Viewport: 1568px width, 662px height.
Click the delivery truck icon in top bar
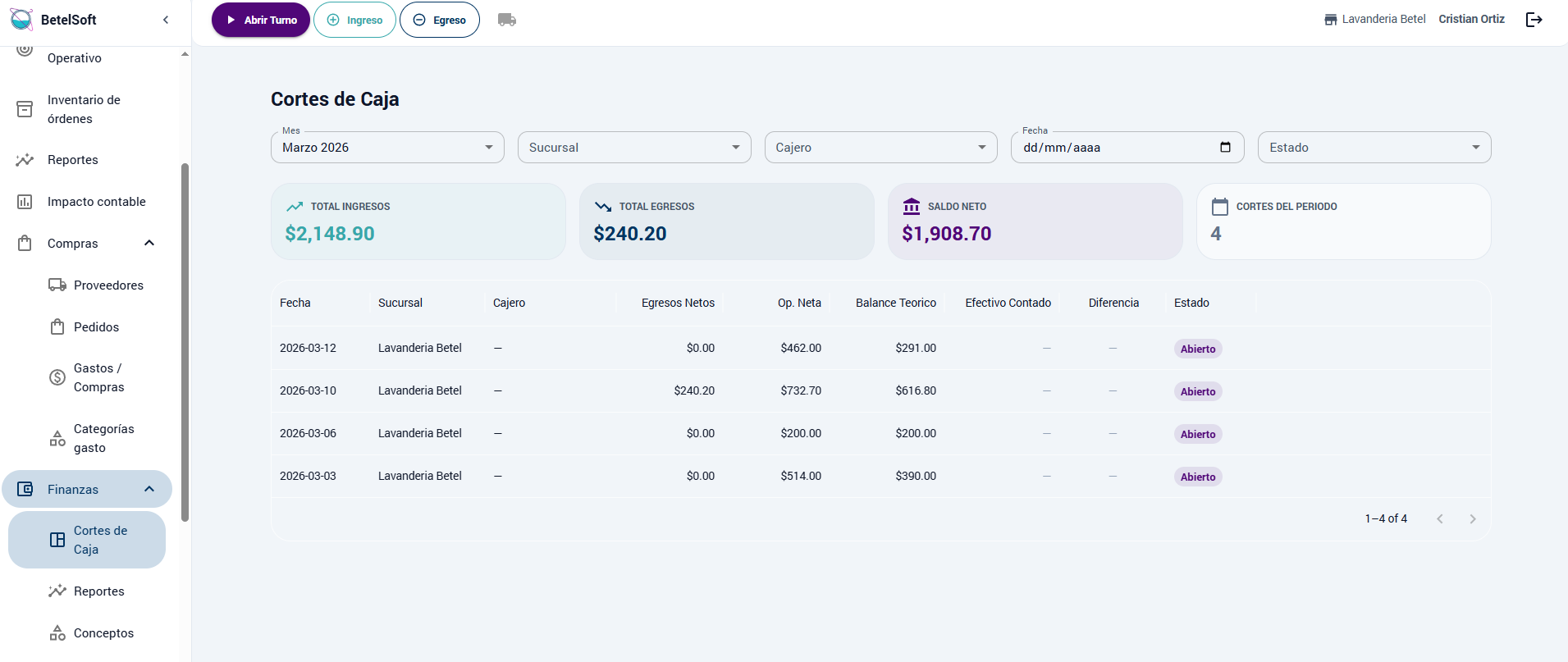(507, 20)
